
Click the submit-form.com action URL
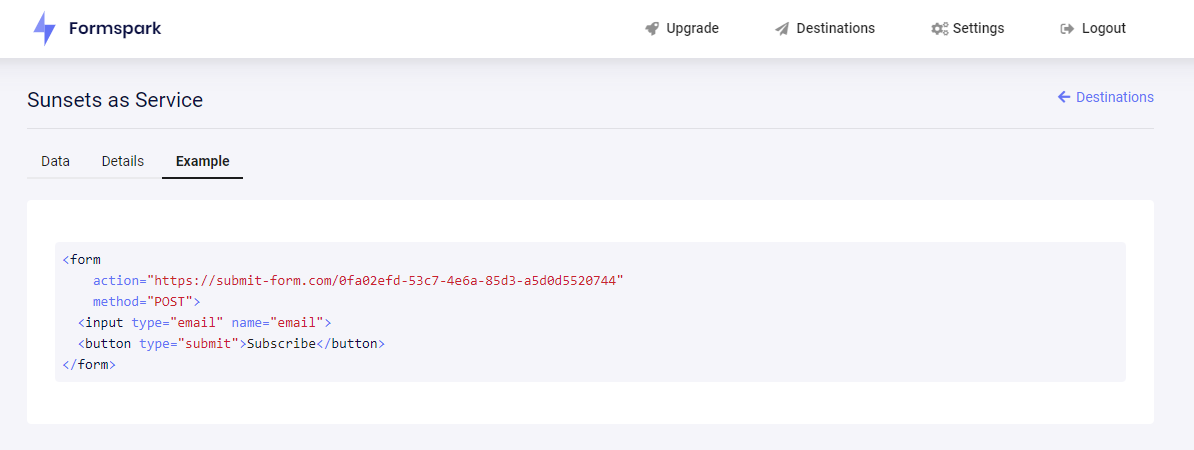pos(385,280)
